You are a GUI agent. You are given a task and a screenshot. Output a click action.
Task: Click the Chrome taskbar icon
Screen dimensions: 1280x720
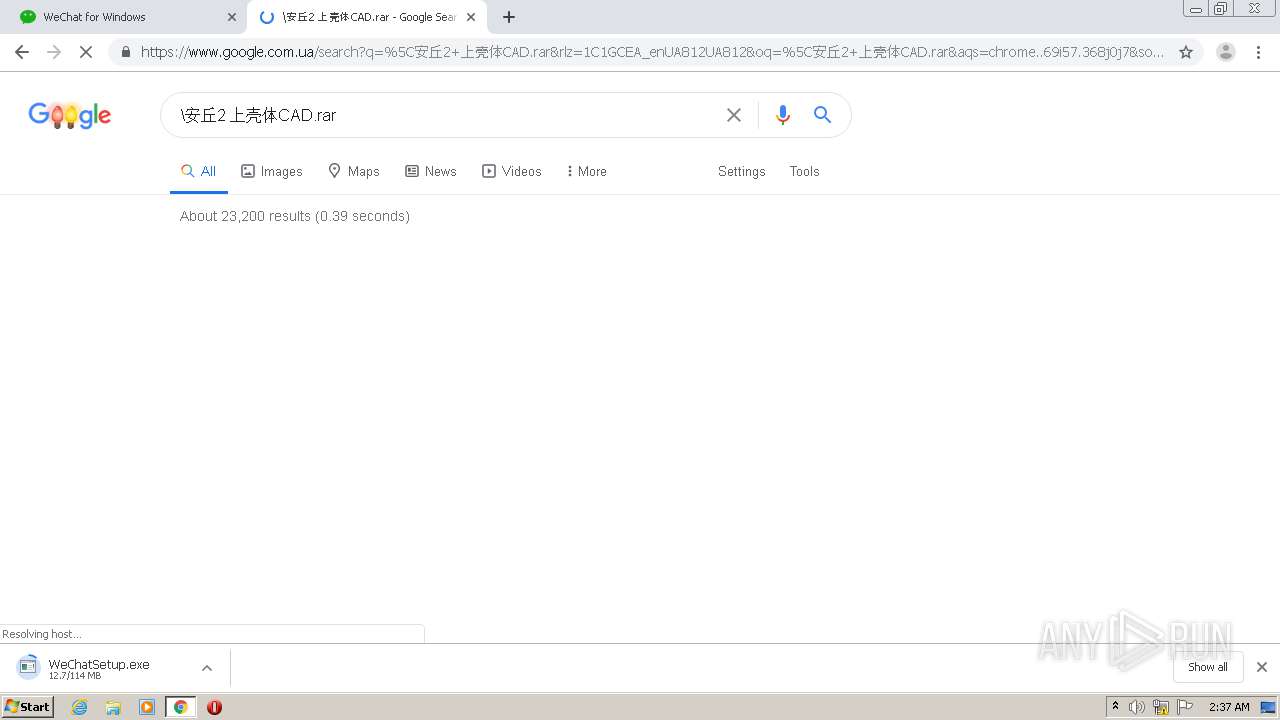181,707
